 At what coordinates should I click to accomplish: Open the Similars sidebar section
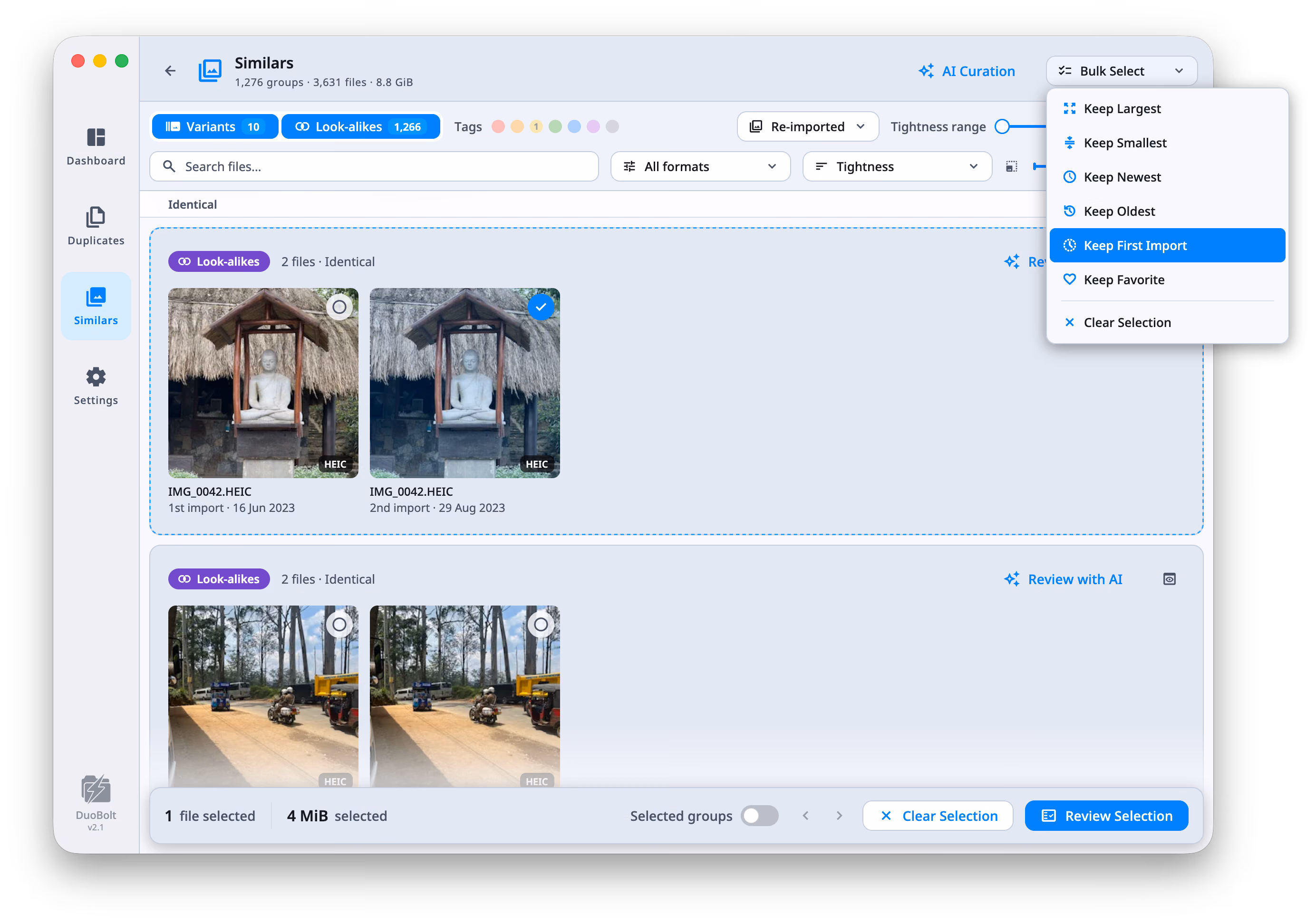click(96, 306)
